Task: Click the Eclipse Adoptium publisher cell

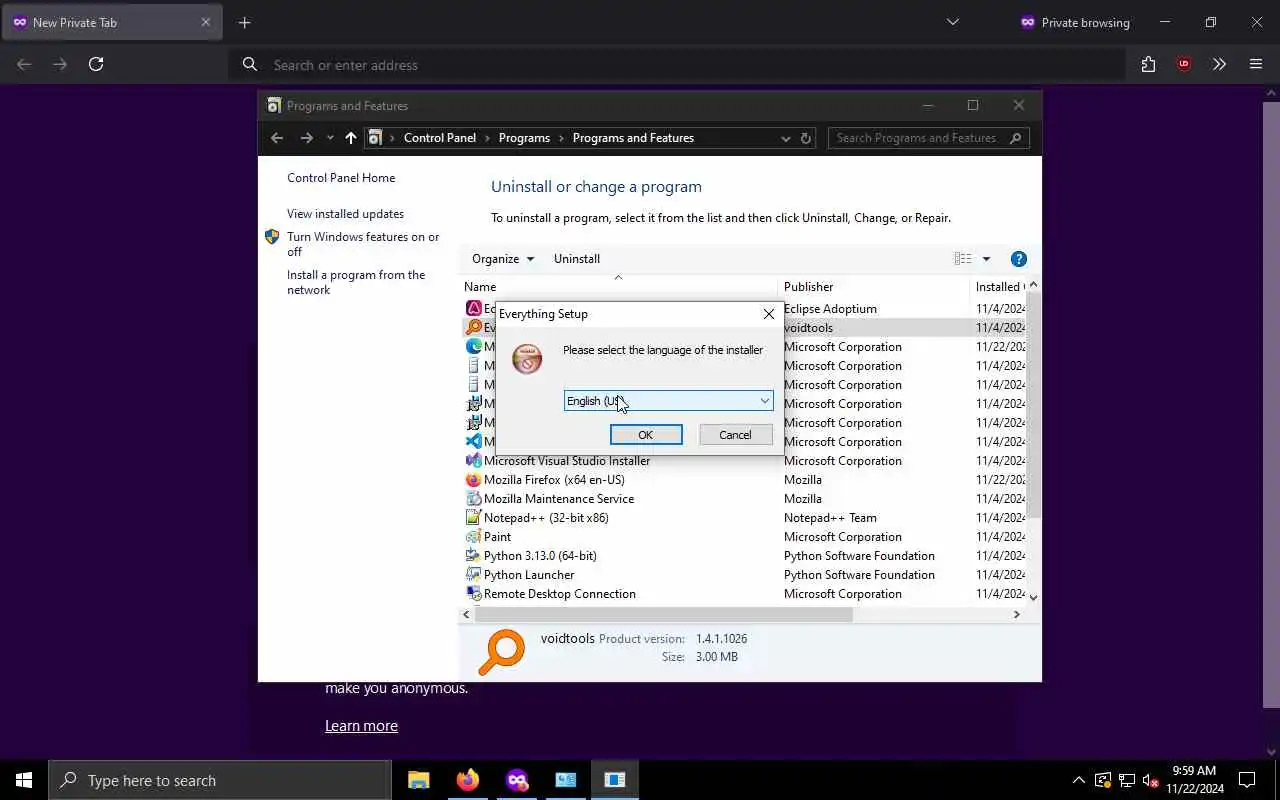Action: pos(830,309)
